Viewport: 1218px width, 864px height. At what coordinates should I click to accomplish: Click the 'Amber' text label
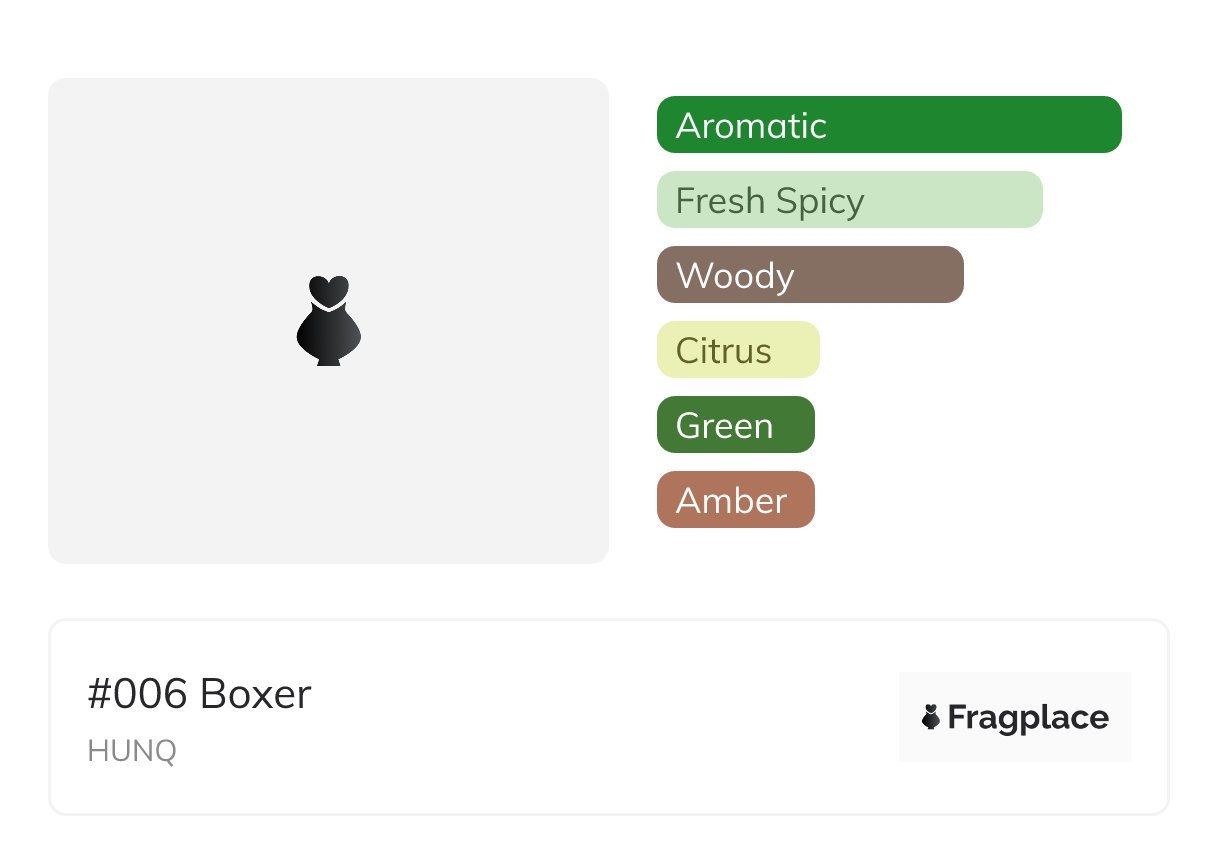(731, 501)
